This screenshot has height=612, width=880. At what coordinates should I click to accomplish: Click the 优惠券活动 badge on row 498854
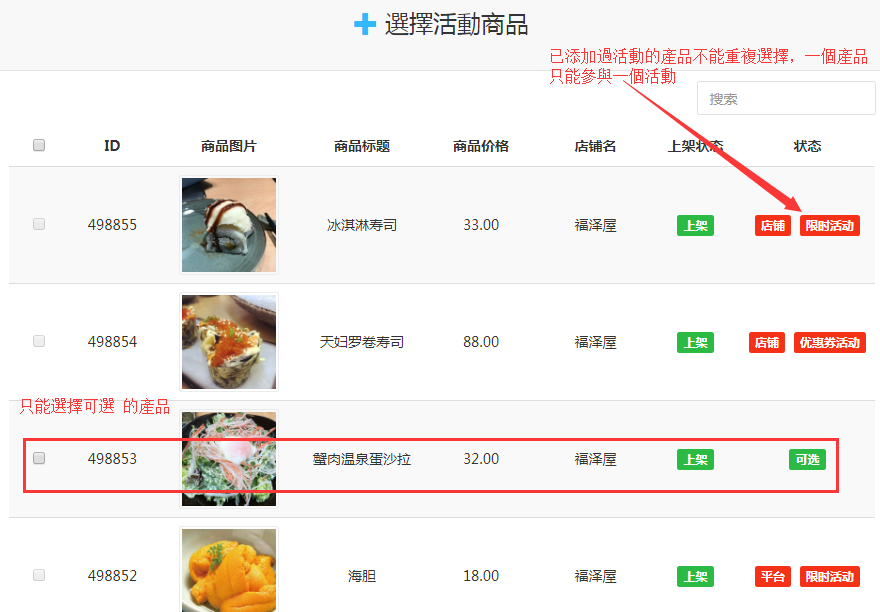(x=829, y=342)
